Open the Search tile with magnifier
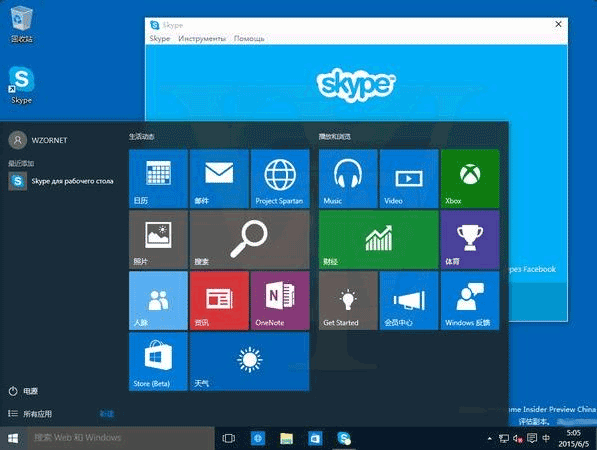Viewport: 597px width, 450px height. click(250, 240)
